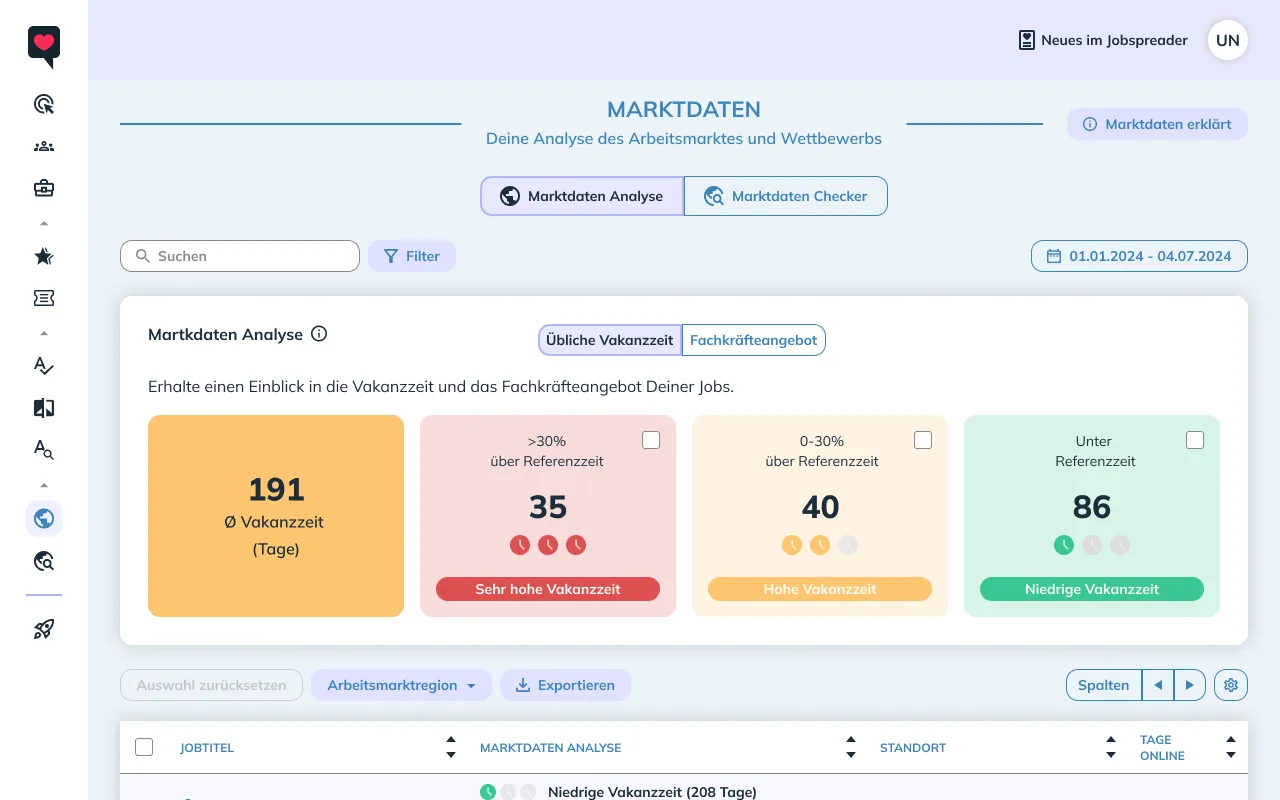Open Marktdaten erklärt help button
The image size is (1280, 800).
pyautogui.click(x=1158, y=124)
